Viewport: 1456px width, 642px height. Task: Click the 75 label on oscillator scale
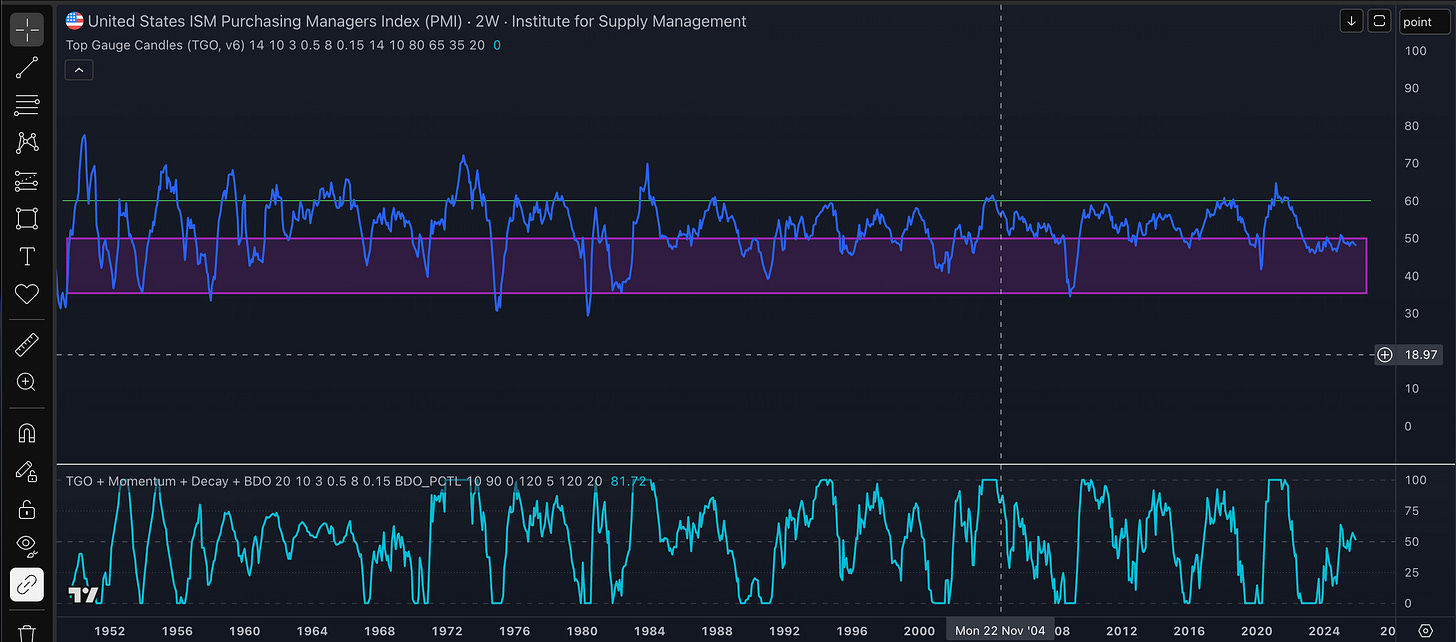1411,511
